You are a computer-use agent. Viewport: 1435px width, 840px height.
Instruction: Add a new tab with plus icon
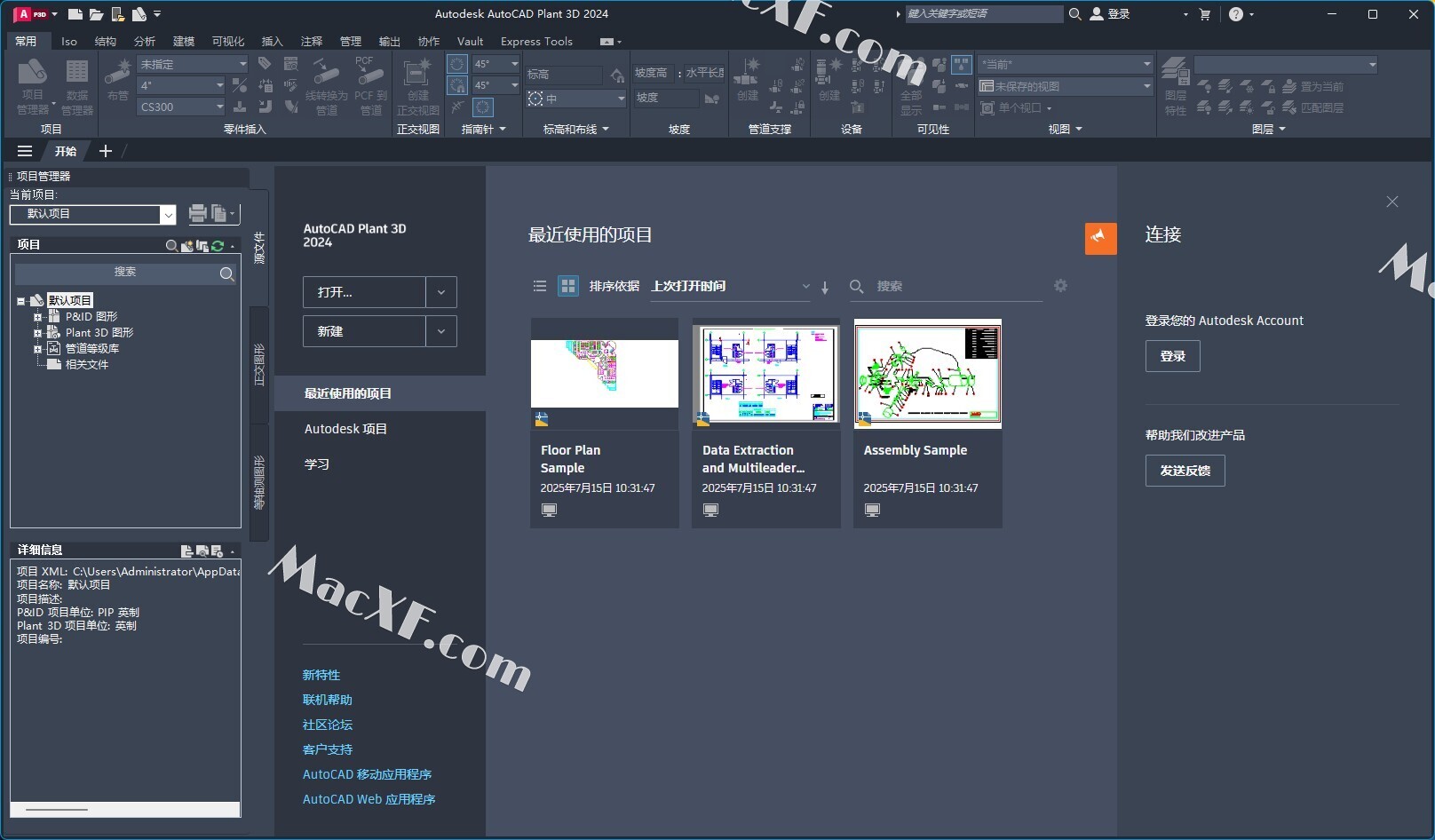106,151
